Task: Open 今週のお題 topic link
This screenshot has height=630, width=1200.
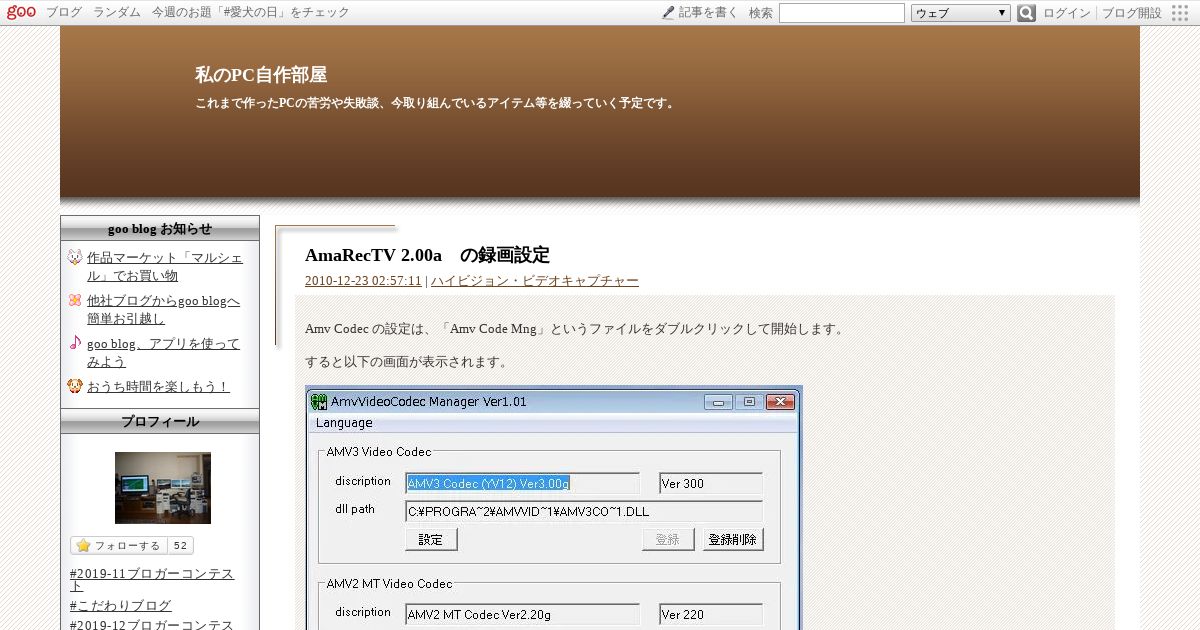Action: (251, 13)
